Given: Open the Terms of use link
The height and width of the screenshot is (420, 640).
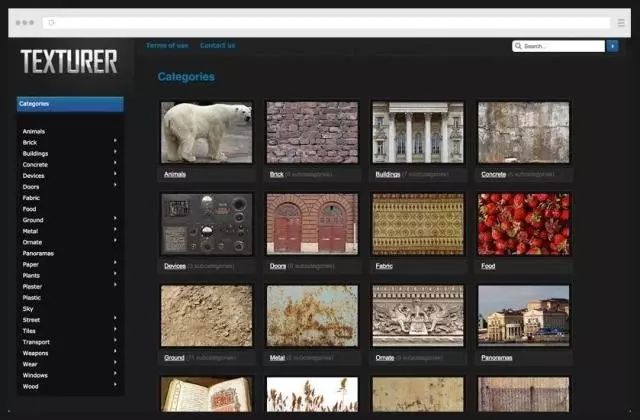Looking at the screenshot, I should coord(167,45).
